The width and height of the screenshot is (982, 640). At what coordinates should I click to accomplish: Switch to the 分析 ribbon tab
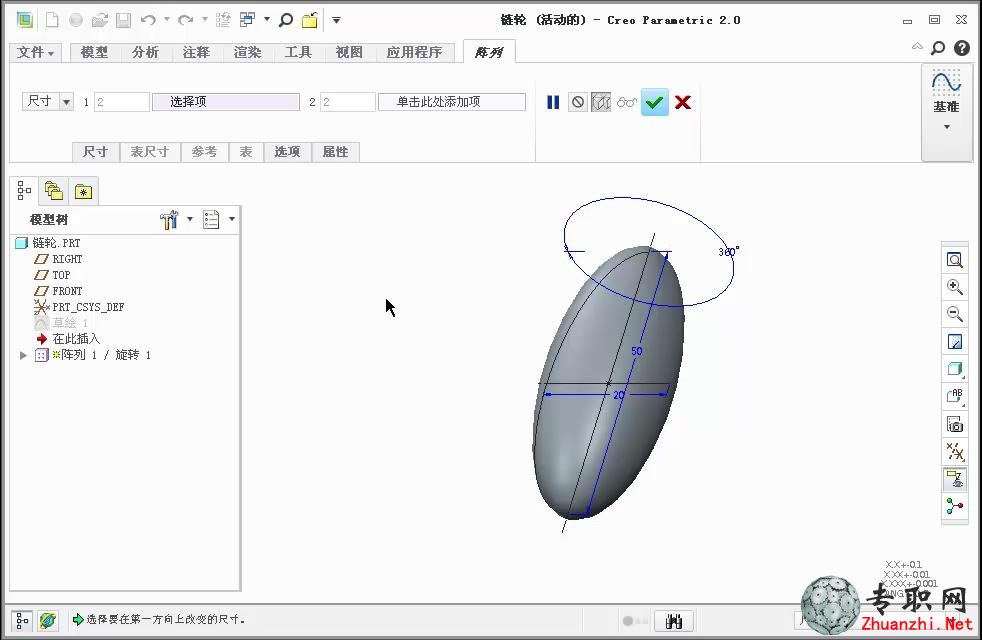pyautogui.click(x=145, y=52)
